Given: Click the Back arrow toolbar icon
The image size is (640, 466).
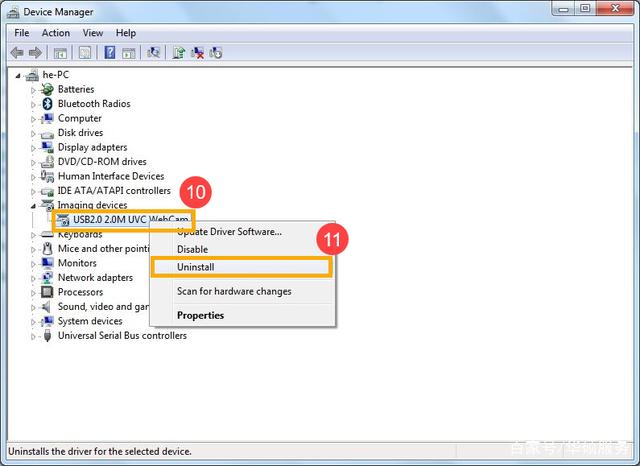Looking at the screenshot, I should 17,53.
